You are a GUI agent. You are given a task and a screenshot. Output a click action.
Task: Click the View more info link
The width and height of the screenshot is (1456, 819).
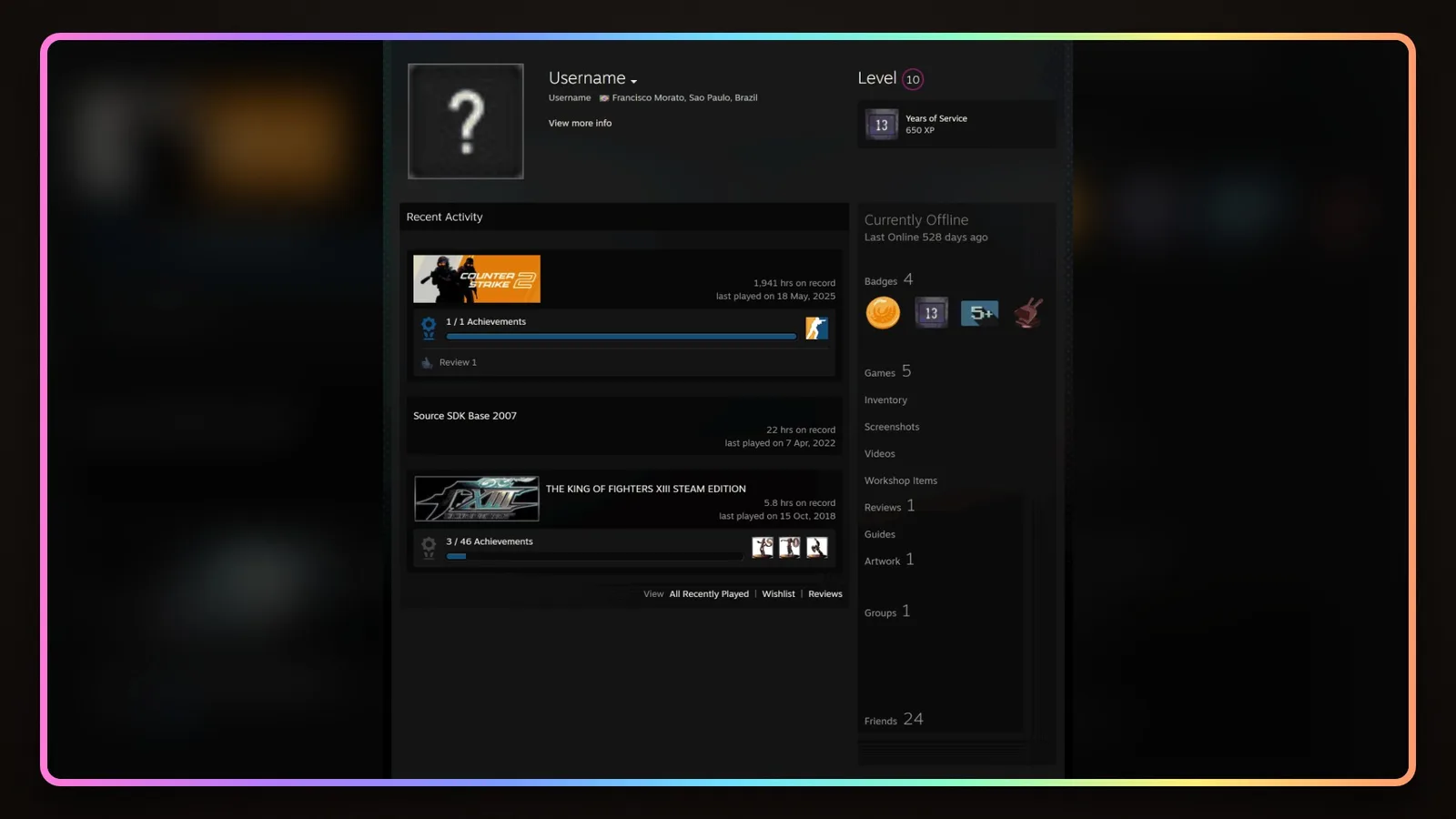coord(580,124)
